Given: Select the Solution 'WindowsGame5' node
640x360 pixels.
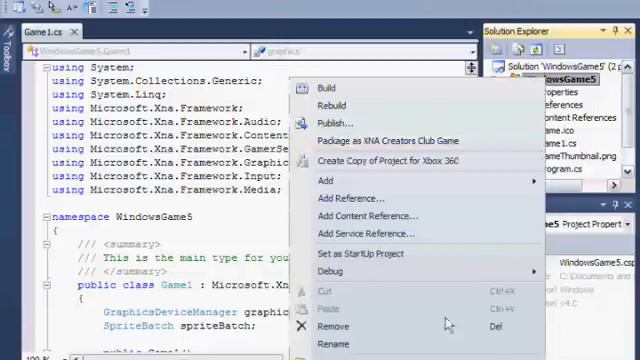Looking at the screenshot, I should (x=564, y=67).
